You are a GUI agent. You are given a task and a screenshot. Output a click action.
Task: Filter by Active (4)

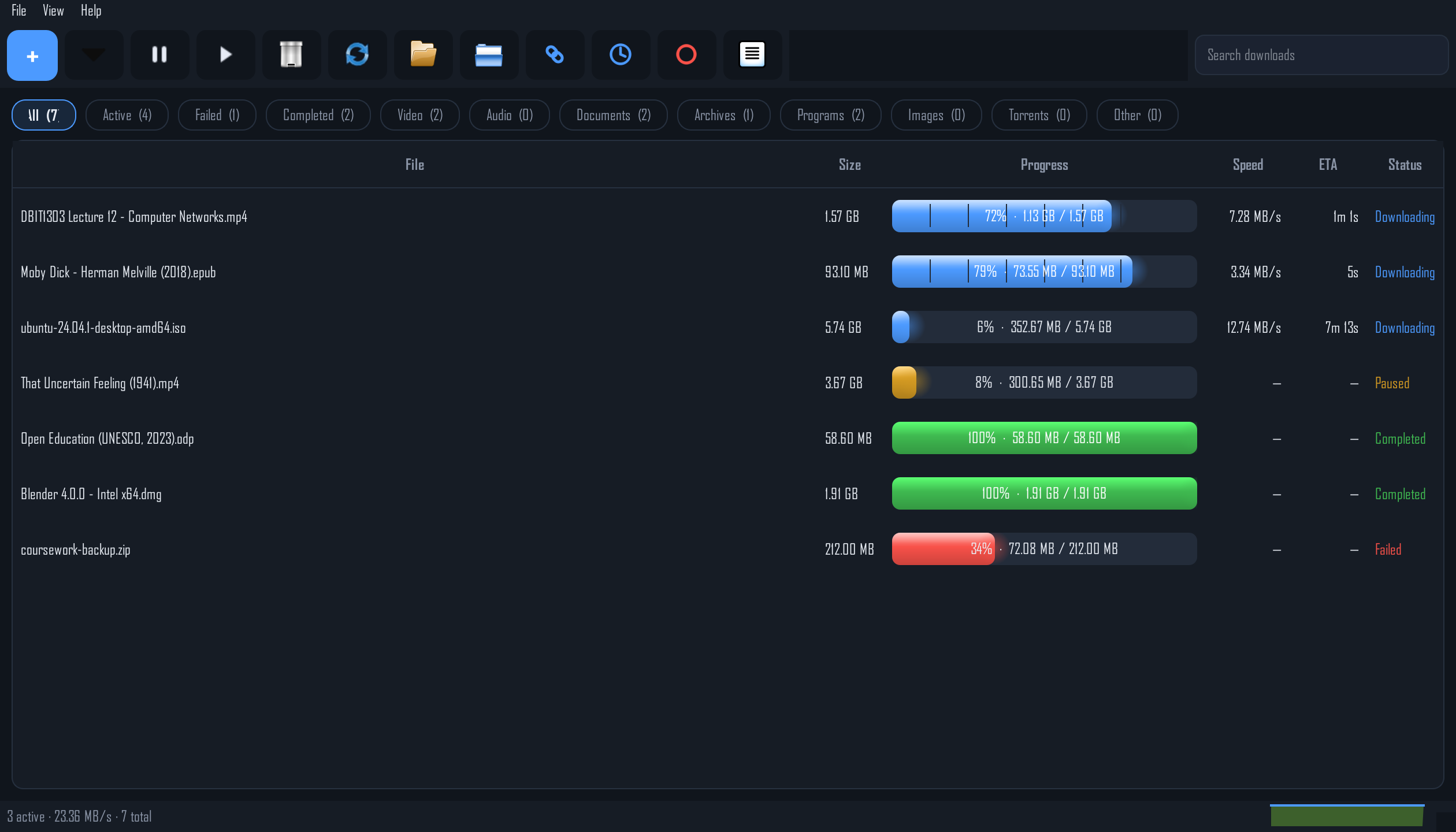pyautogui.click(x=127, y=115)
